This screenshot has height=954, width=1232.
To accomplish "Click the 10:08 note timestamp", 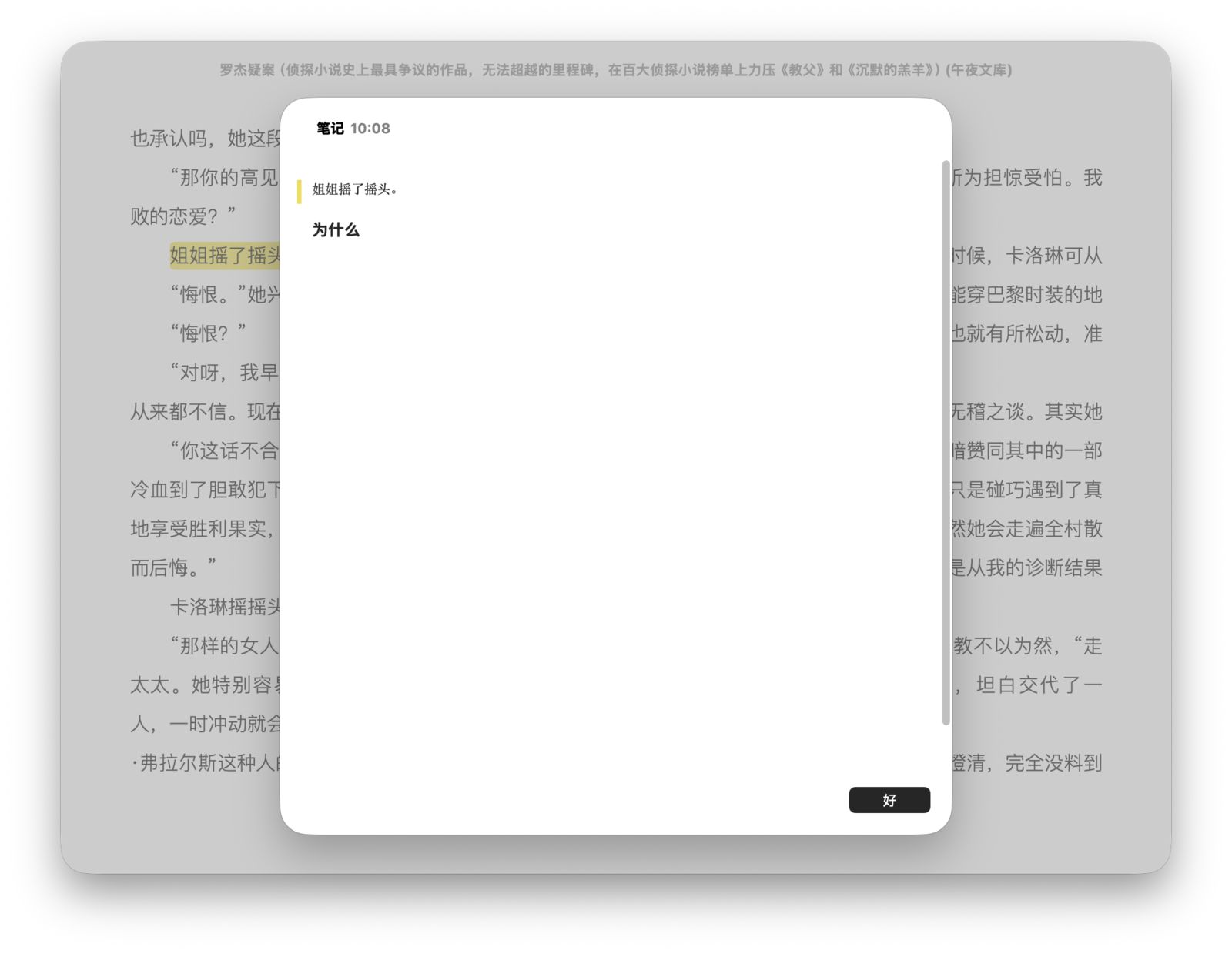I will [370, 129].
